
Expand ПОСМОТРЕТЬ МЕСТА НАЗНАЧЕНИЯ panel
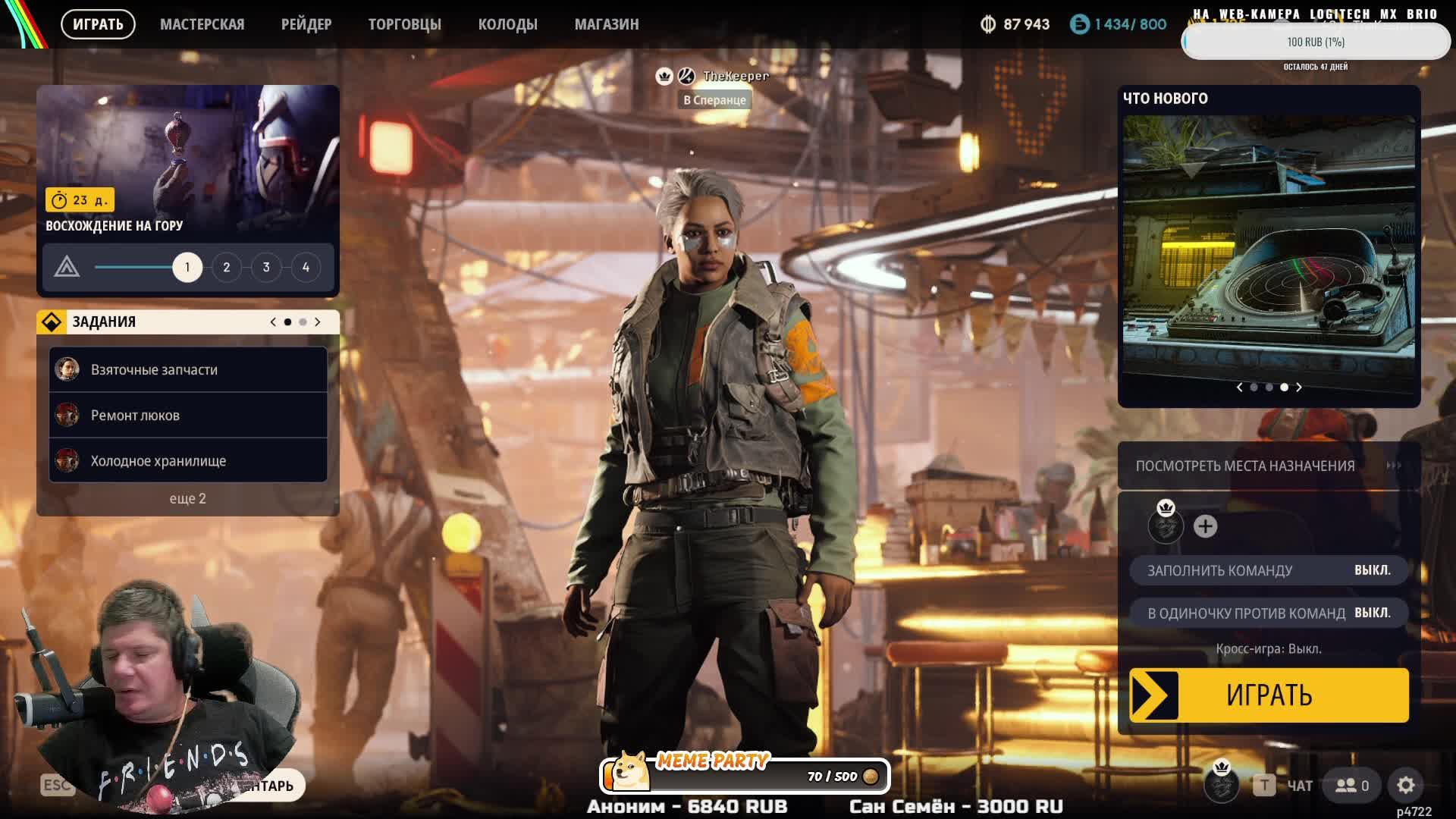pyautogui.click(x=1269, y=466)
